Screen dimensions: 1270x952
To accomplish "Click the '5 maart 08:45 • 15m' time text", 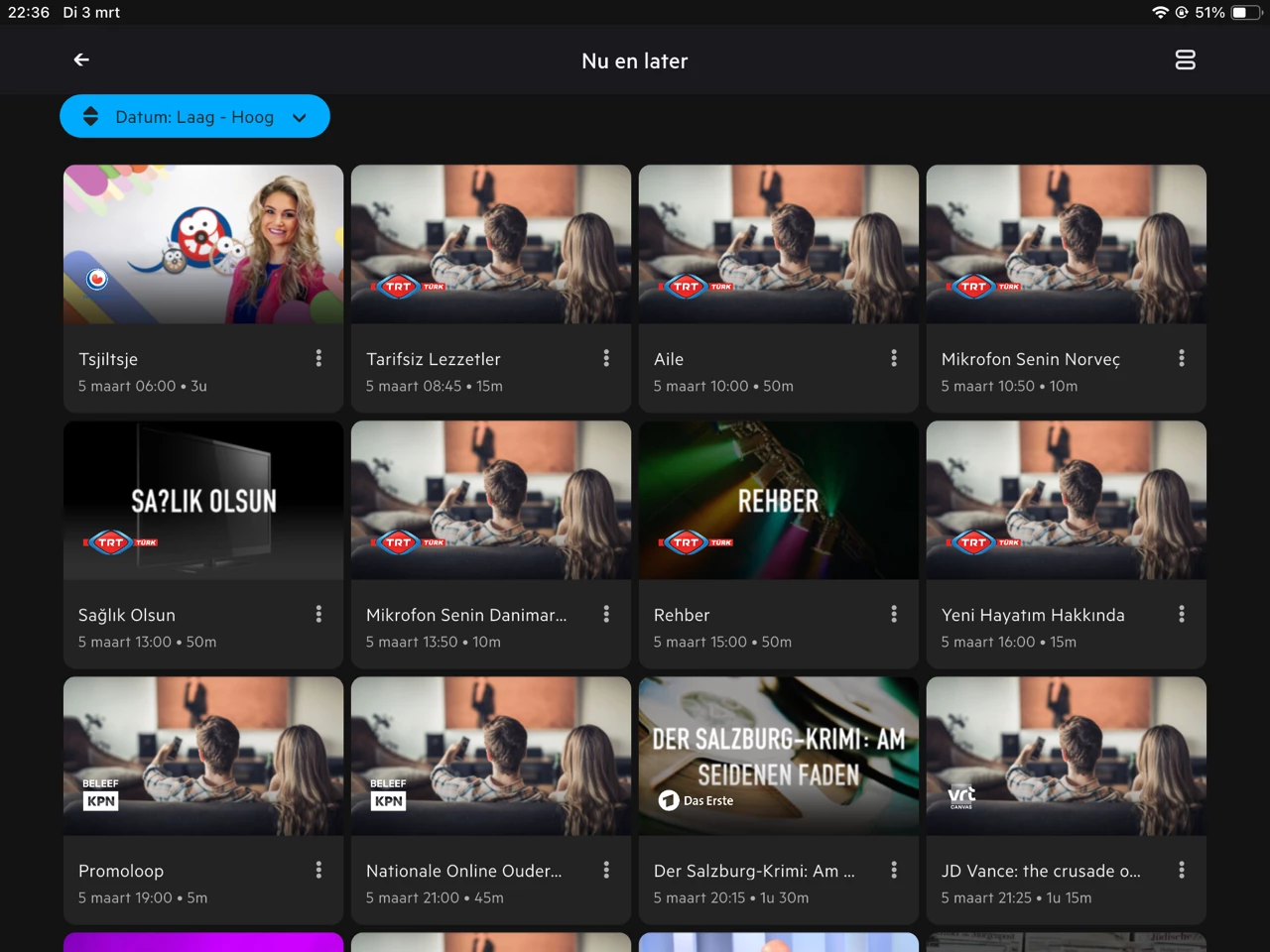I will coord(435,386).
